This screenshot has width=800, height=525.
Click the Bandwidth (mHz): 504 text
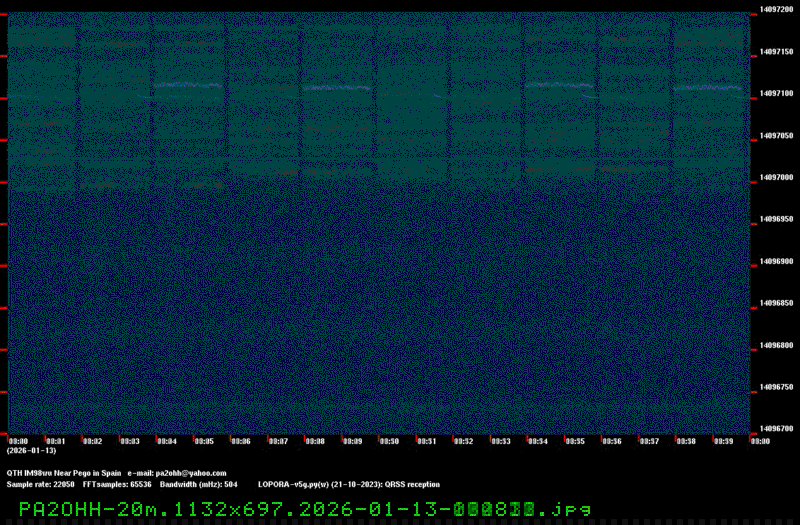pos(198,484)
